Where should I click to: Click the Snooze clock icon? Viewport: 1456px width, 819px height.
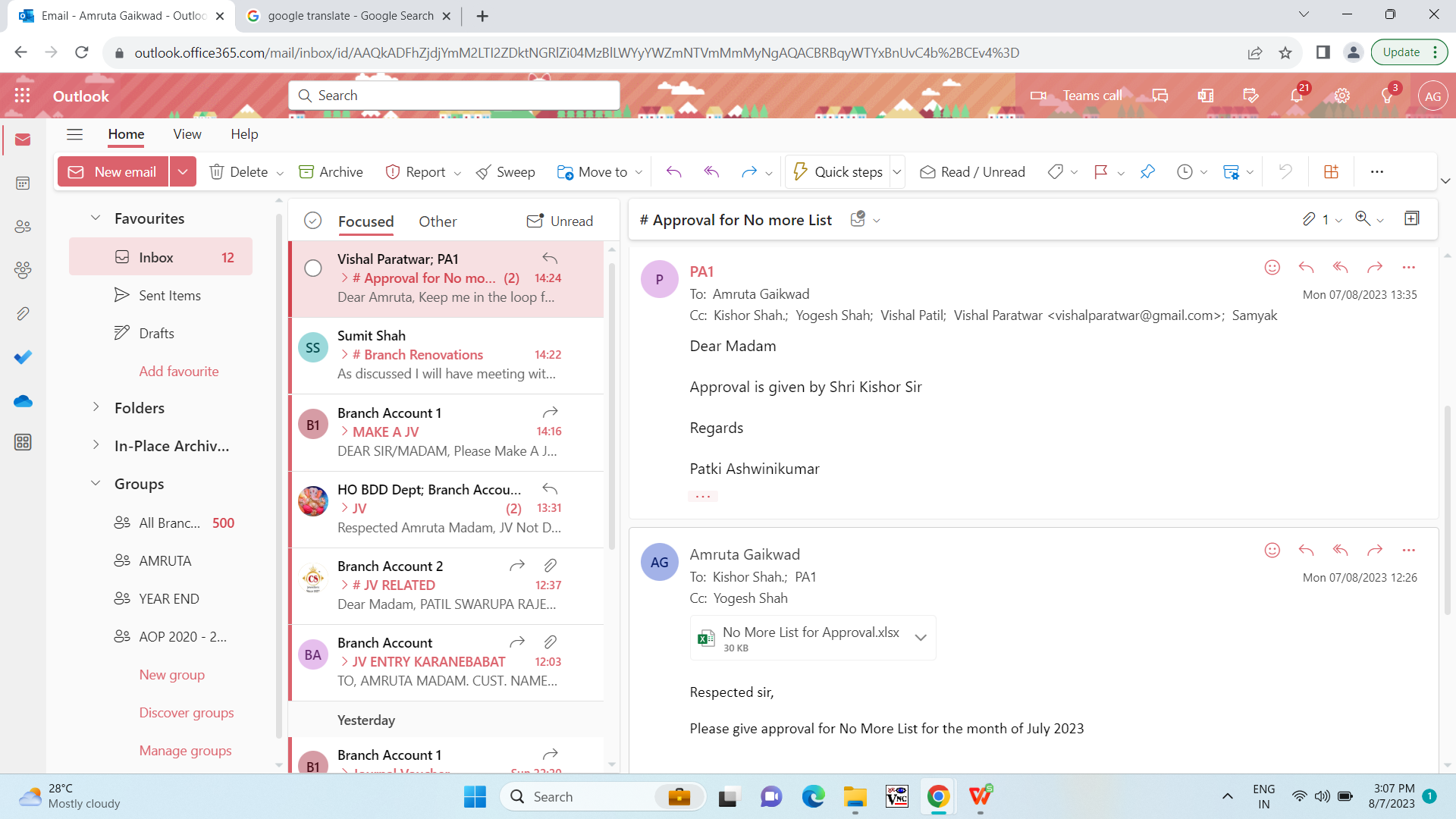point(1185,172)
